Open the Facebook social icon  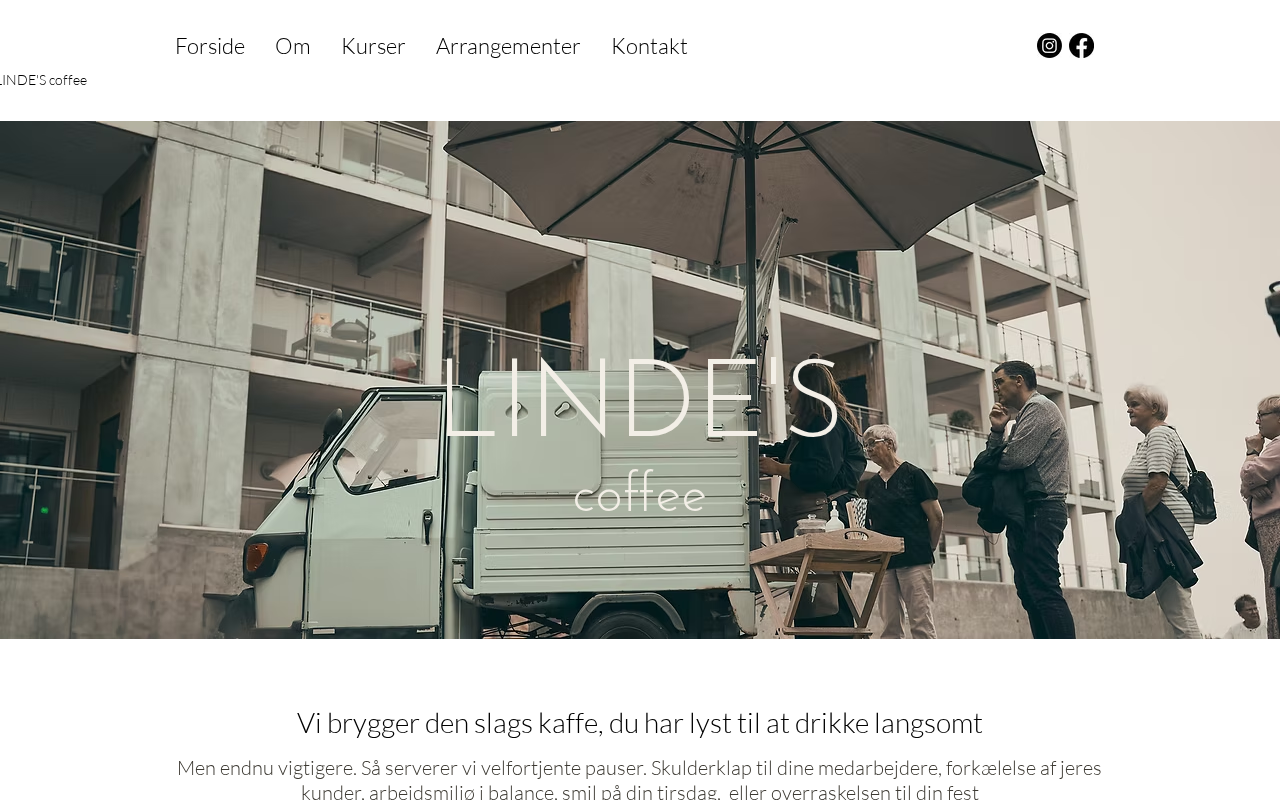coord(1081,45)
